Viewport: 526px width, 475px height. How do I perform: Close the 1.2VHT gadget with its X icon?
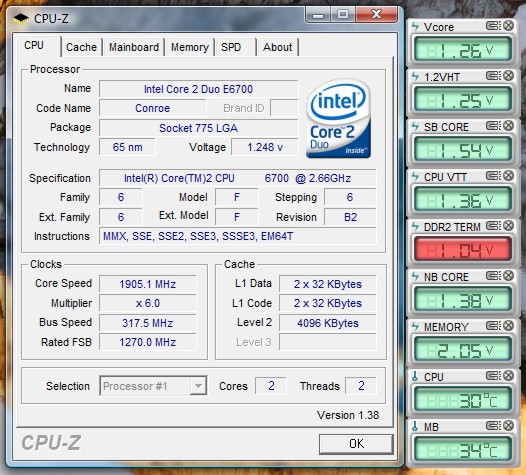point(509,75)
